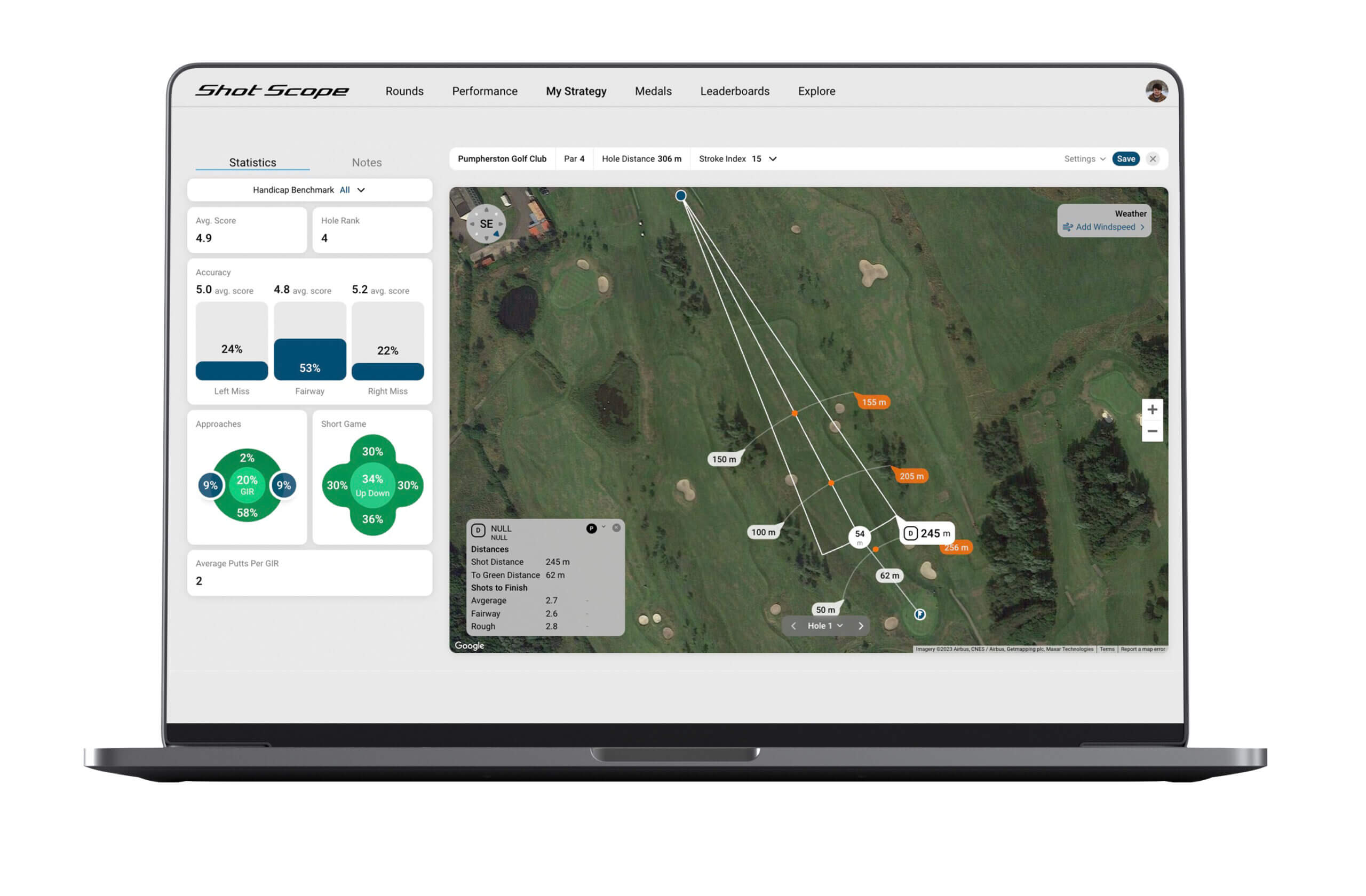
Task: Advance to next hole with the right arrow
Action: tap(860, 626)
